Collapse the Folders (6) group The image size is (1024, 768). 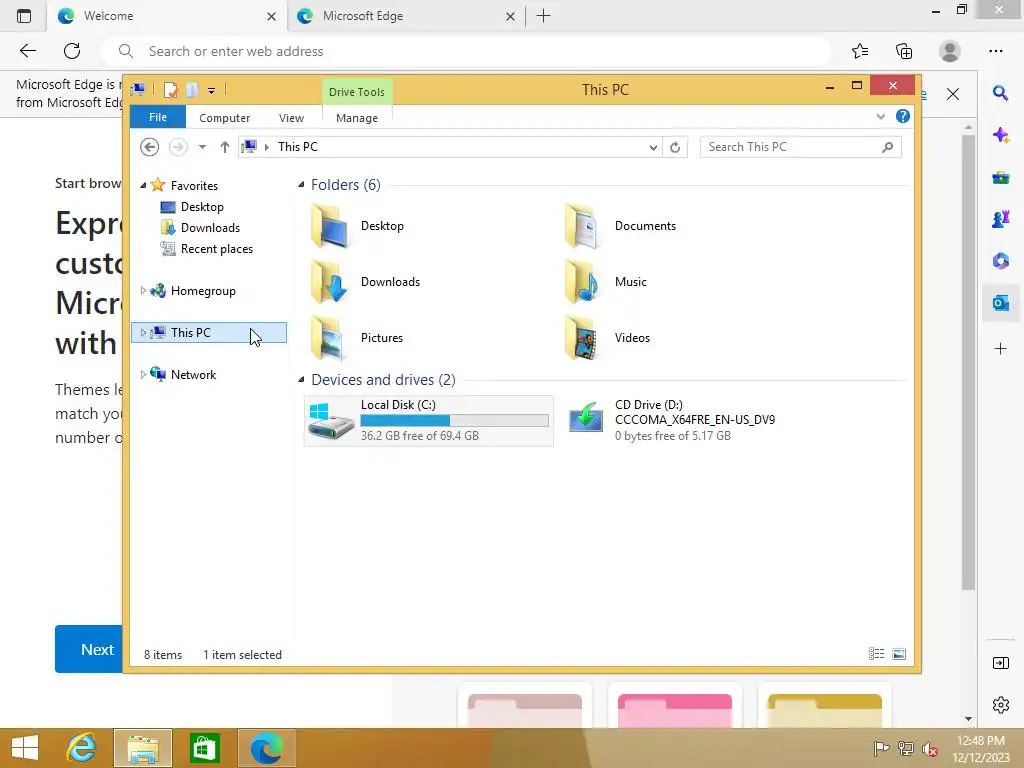tap(301, 185)
